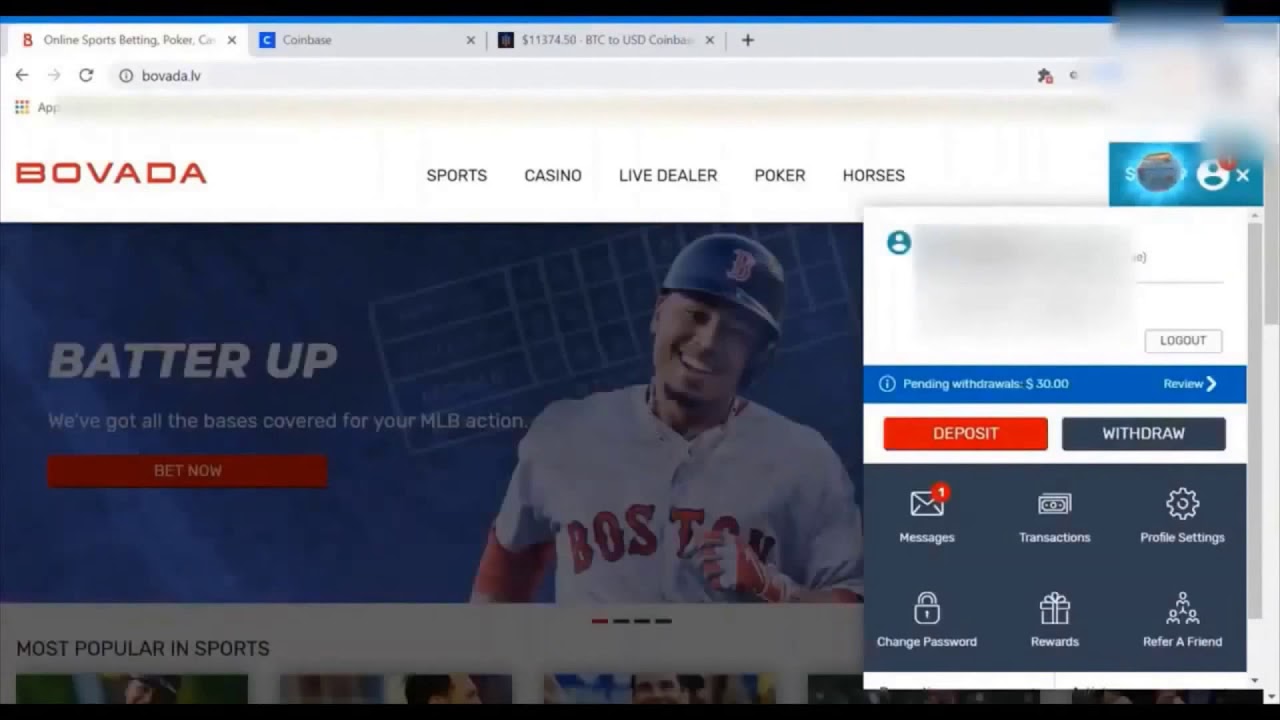Click the browser back arrow

[x=22, y=75]
